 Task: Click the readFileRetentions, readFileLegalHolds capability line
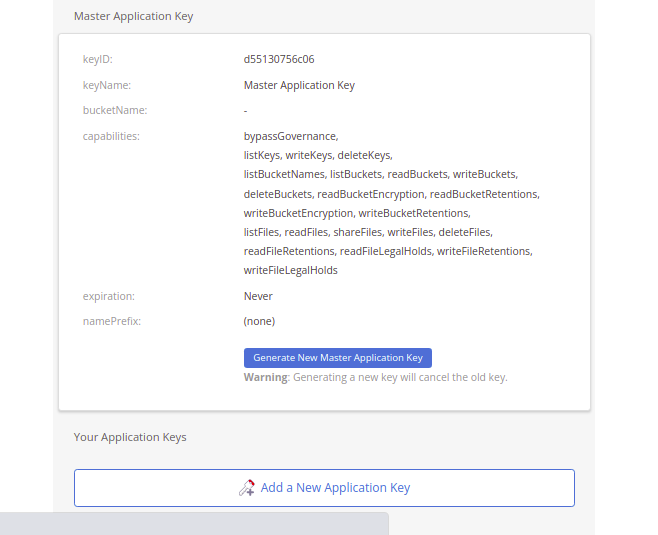388,251
